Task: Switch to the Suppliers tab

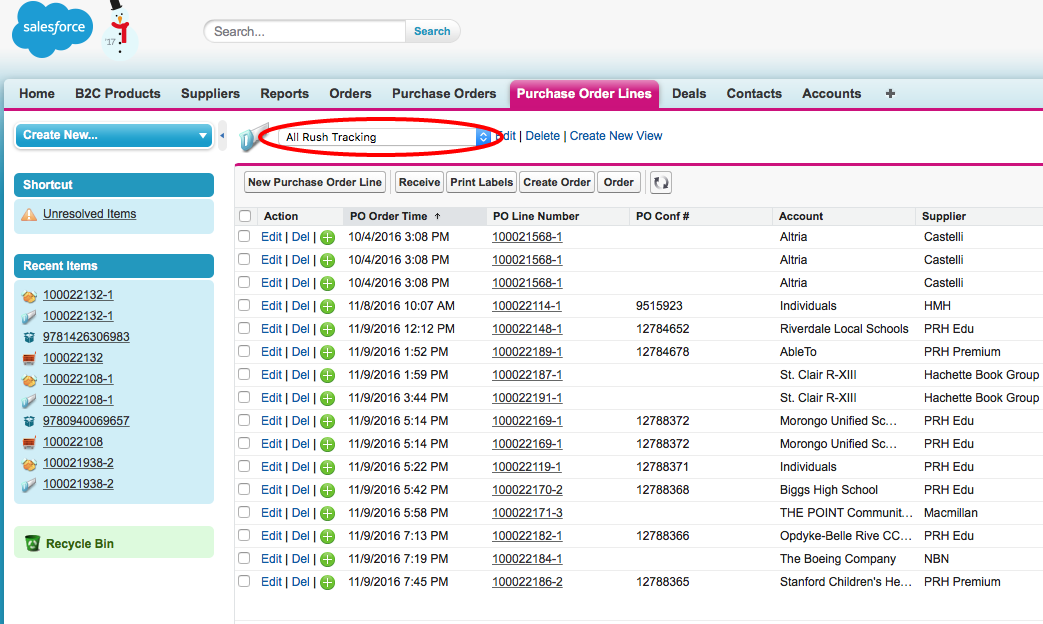Action: pos(210,94)
